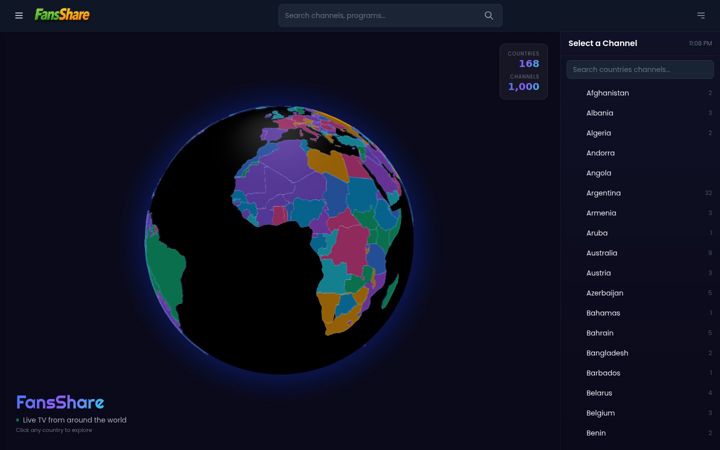Focus the Search channels, programs field
Image resolution: width=720 pixels, height=450 pixels.
point(390,16)
